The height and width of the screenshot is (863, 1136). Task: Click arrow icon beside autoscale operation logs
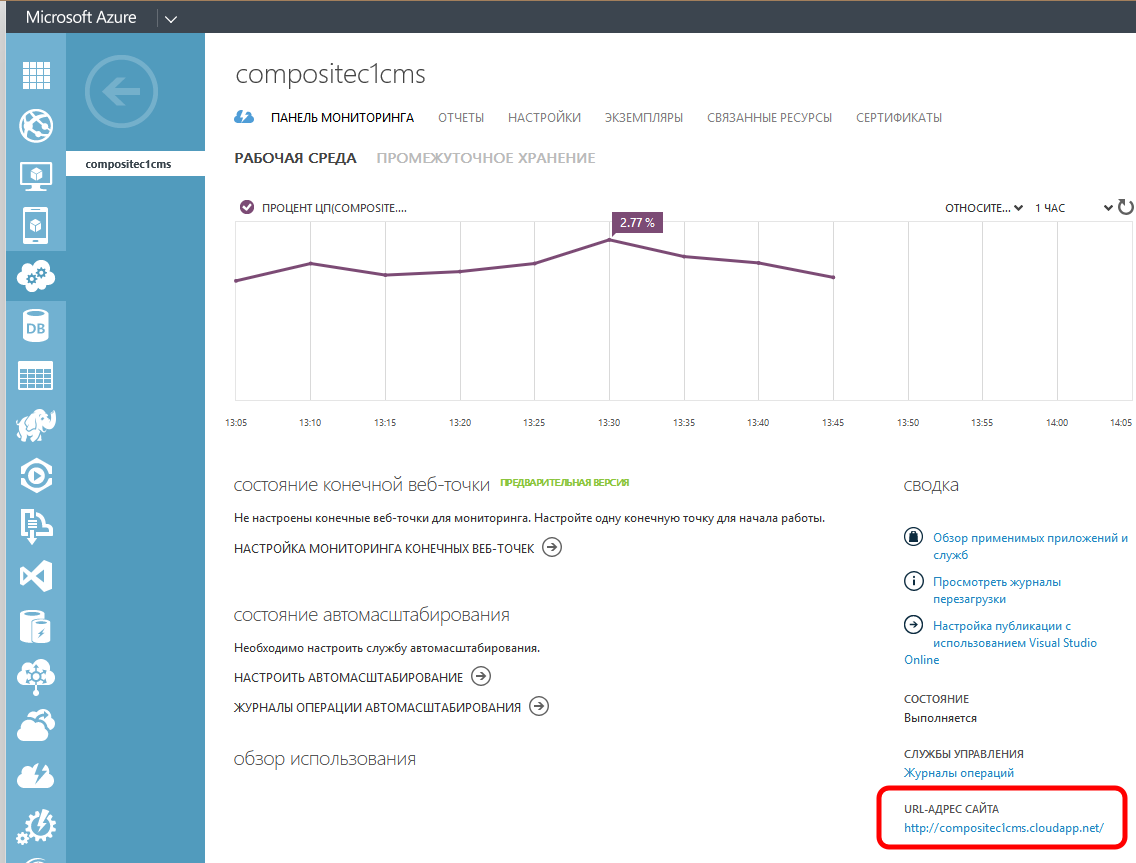(x=539, y=706)
